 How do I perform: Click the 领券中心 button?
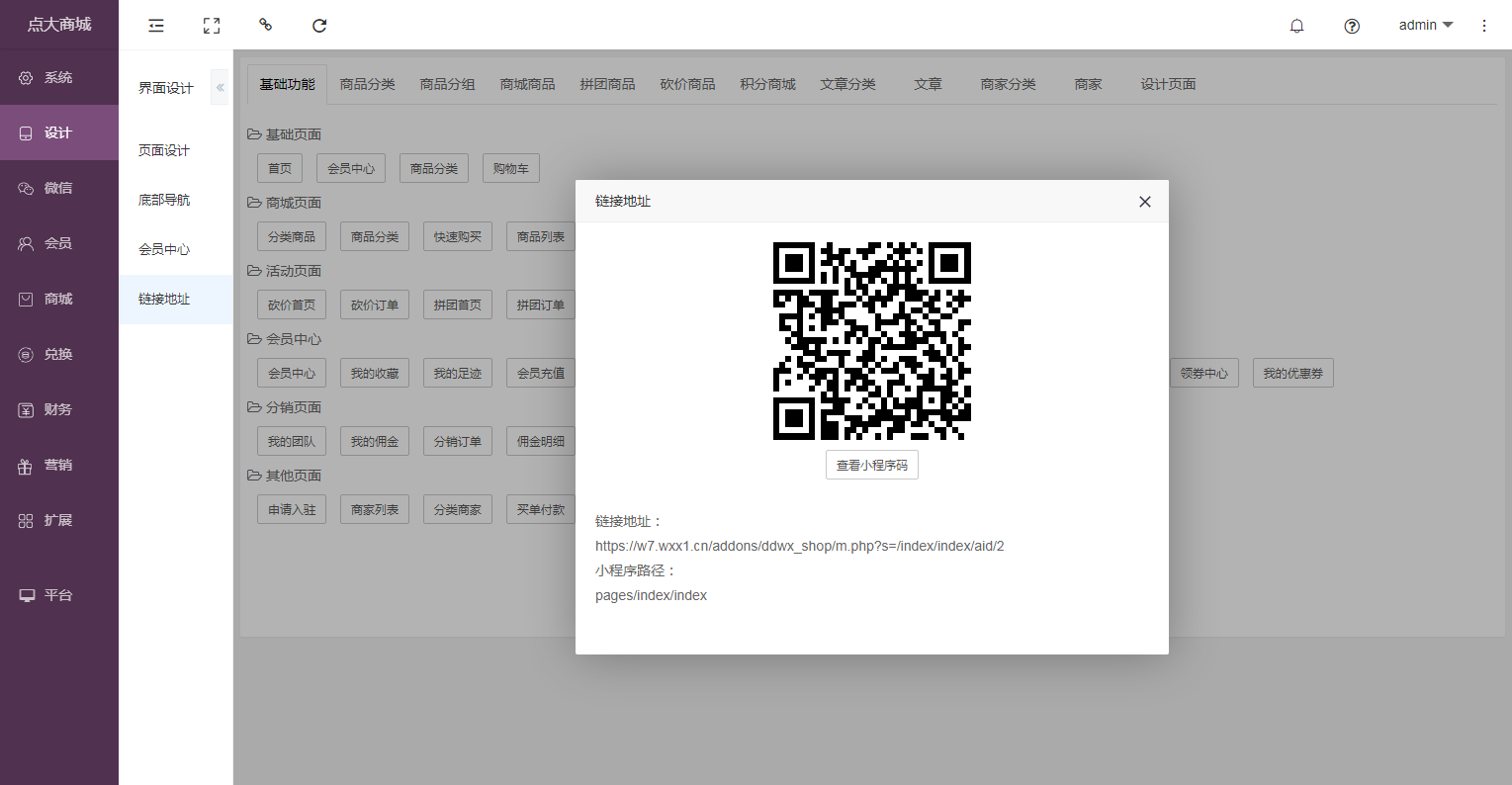(x=1204, y=373)
